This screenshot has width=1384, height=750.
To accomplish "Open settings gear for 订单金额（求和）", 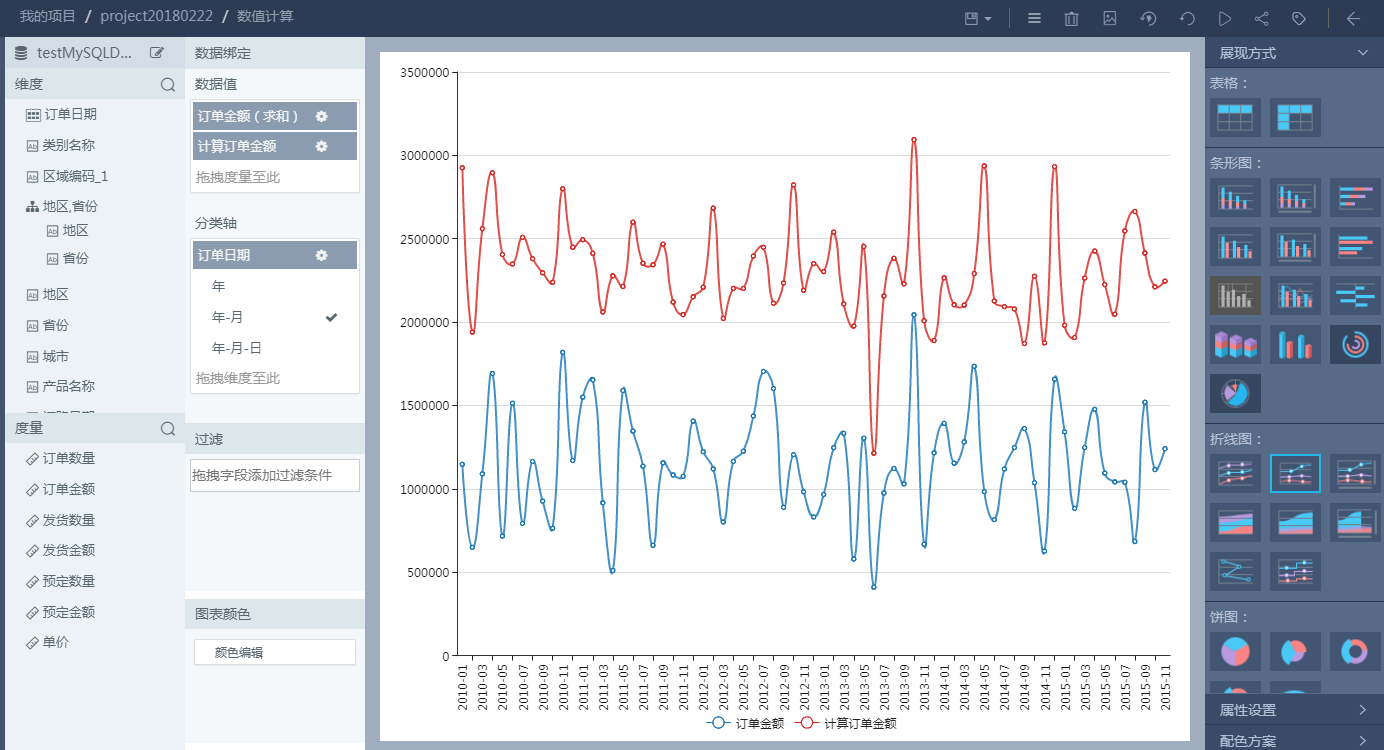I will 321,116.
